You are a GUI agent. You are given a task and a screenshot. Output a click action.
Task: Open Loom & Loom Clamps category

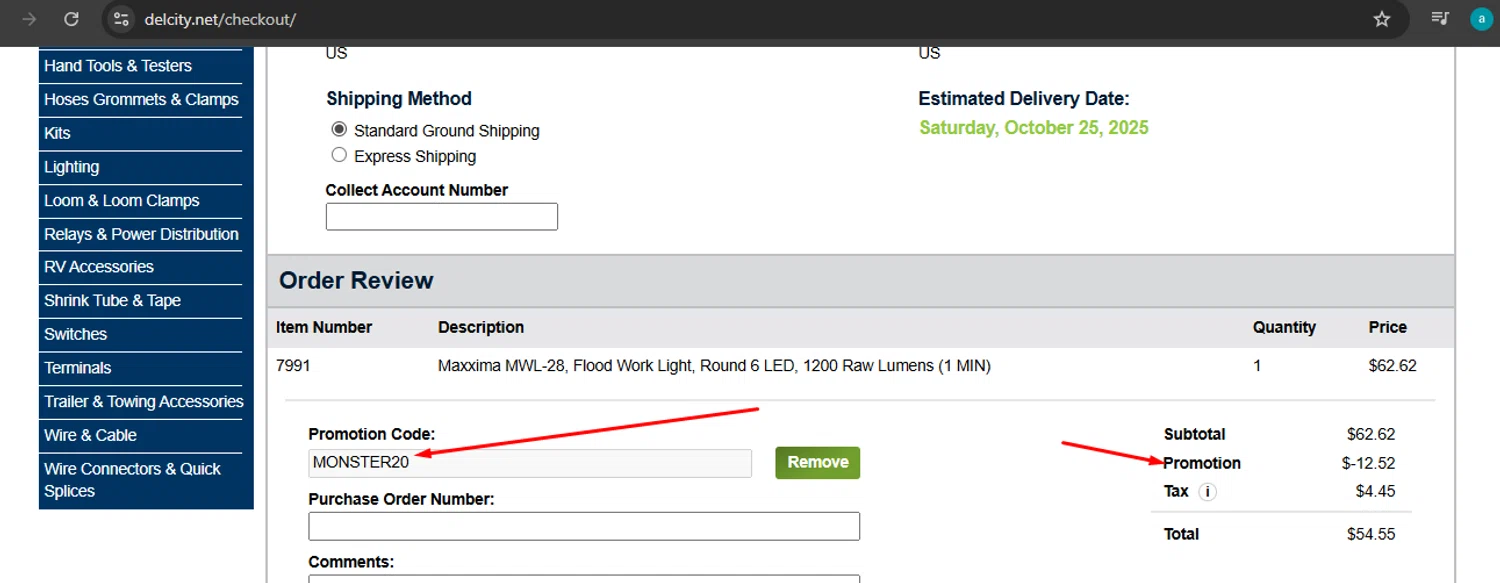pyautogui.click(x=122, y=201)
